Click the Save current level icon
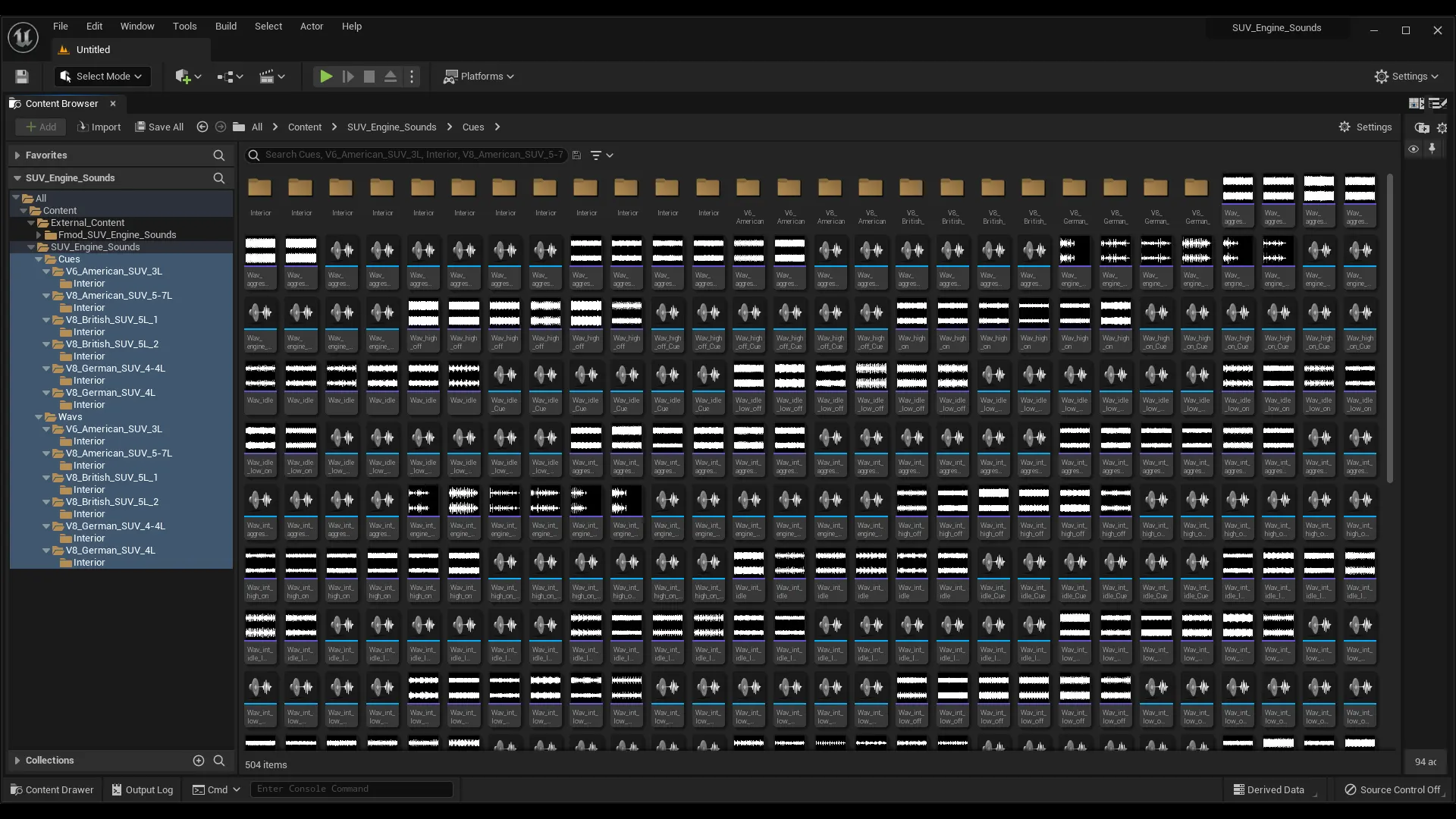 (22, 77)
